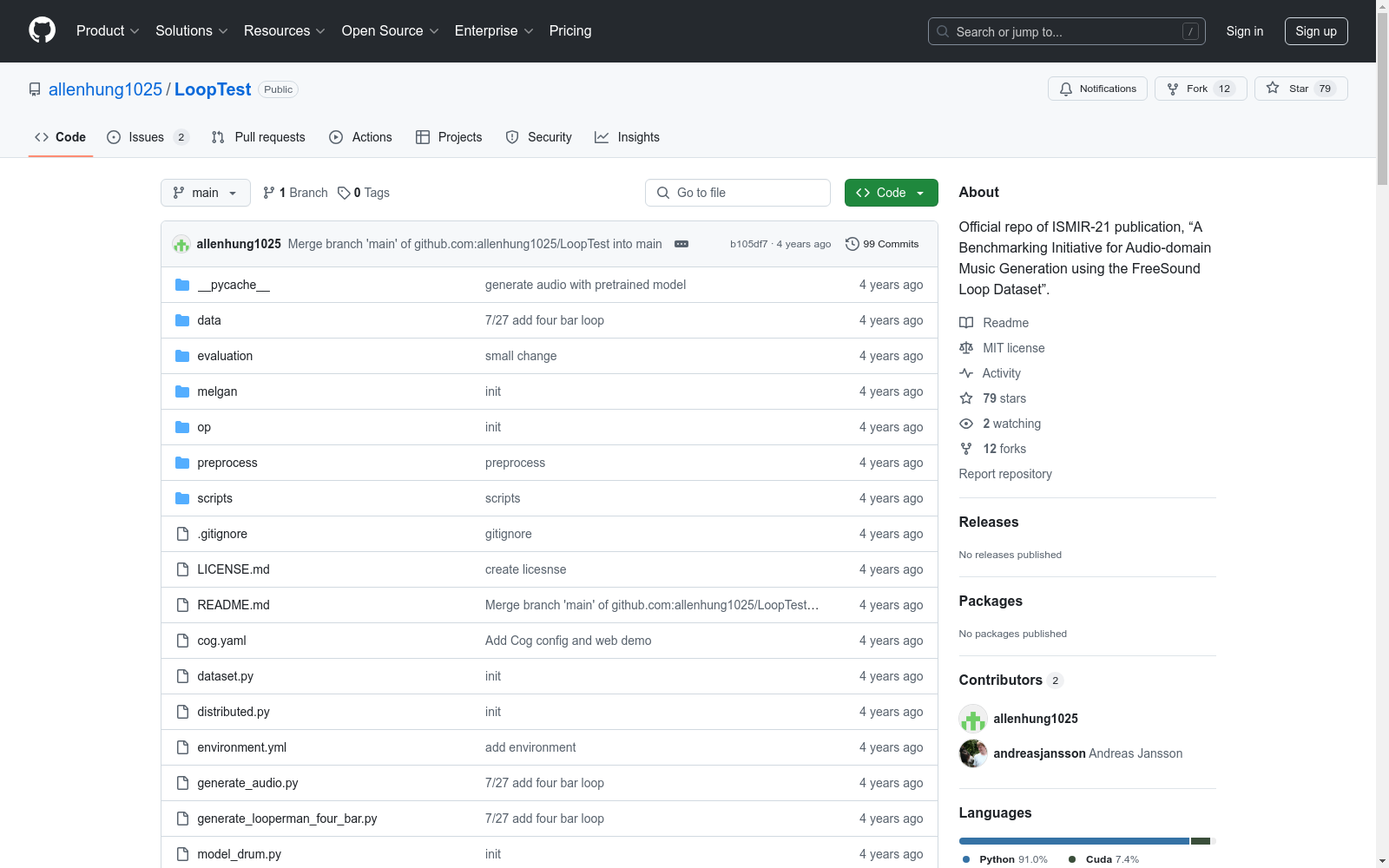
Task: Open the evaluation folder
Action: 225,356
